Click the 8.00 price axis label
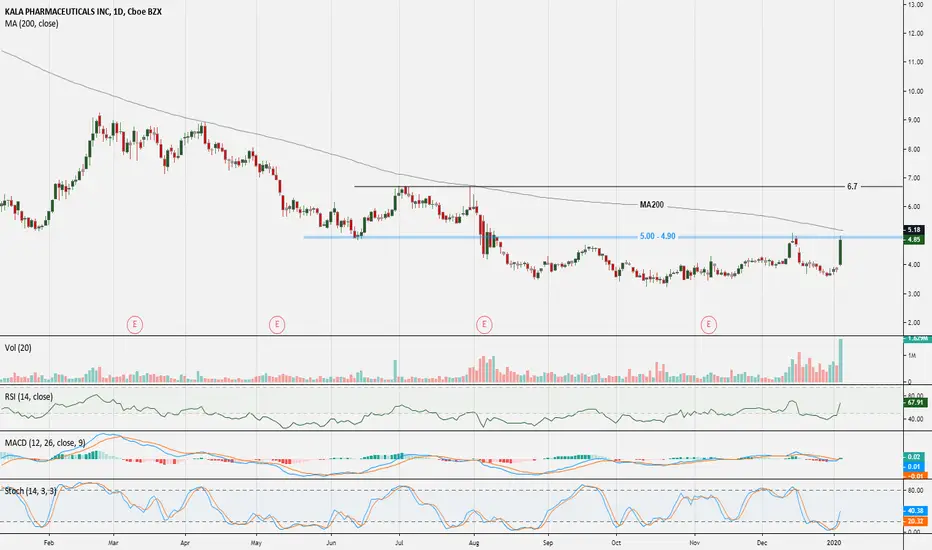 click(915, 149)
